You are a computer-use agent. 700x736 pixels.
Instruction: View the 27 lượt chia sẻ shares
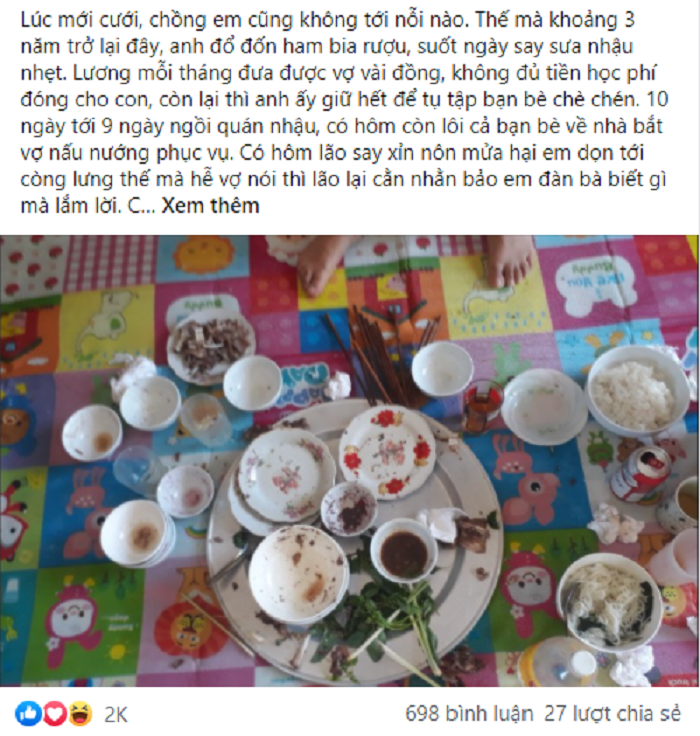coord(612,713)
